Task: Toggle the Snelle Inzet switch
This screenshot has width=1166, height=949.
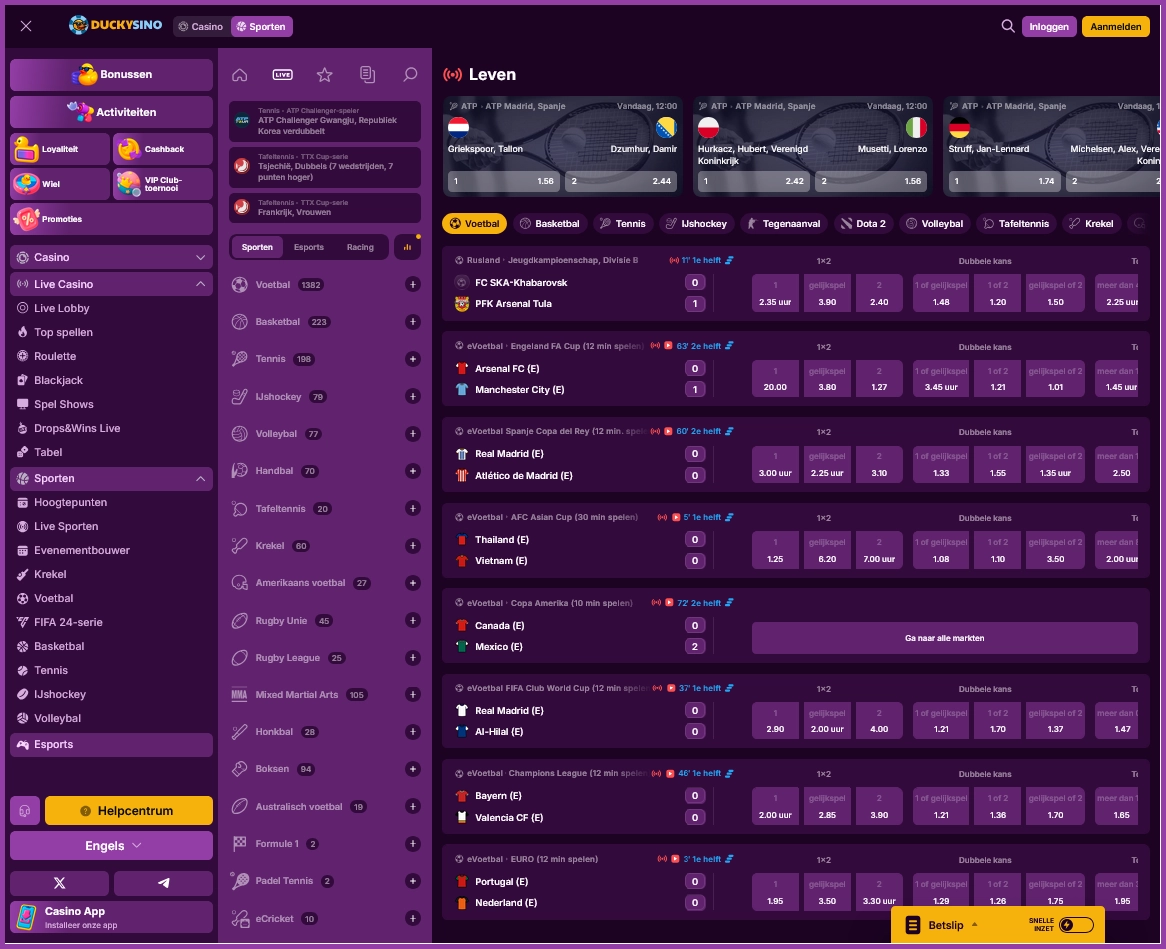Action: [1076, 925]
